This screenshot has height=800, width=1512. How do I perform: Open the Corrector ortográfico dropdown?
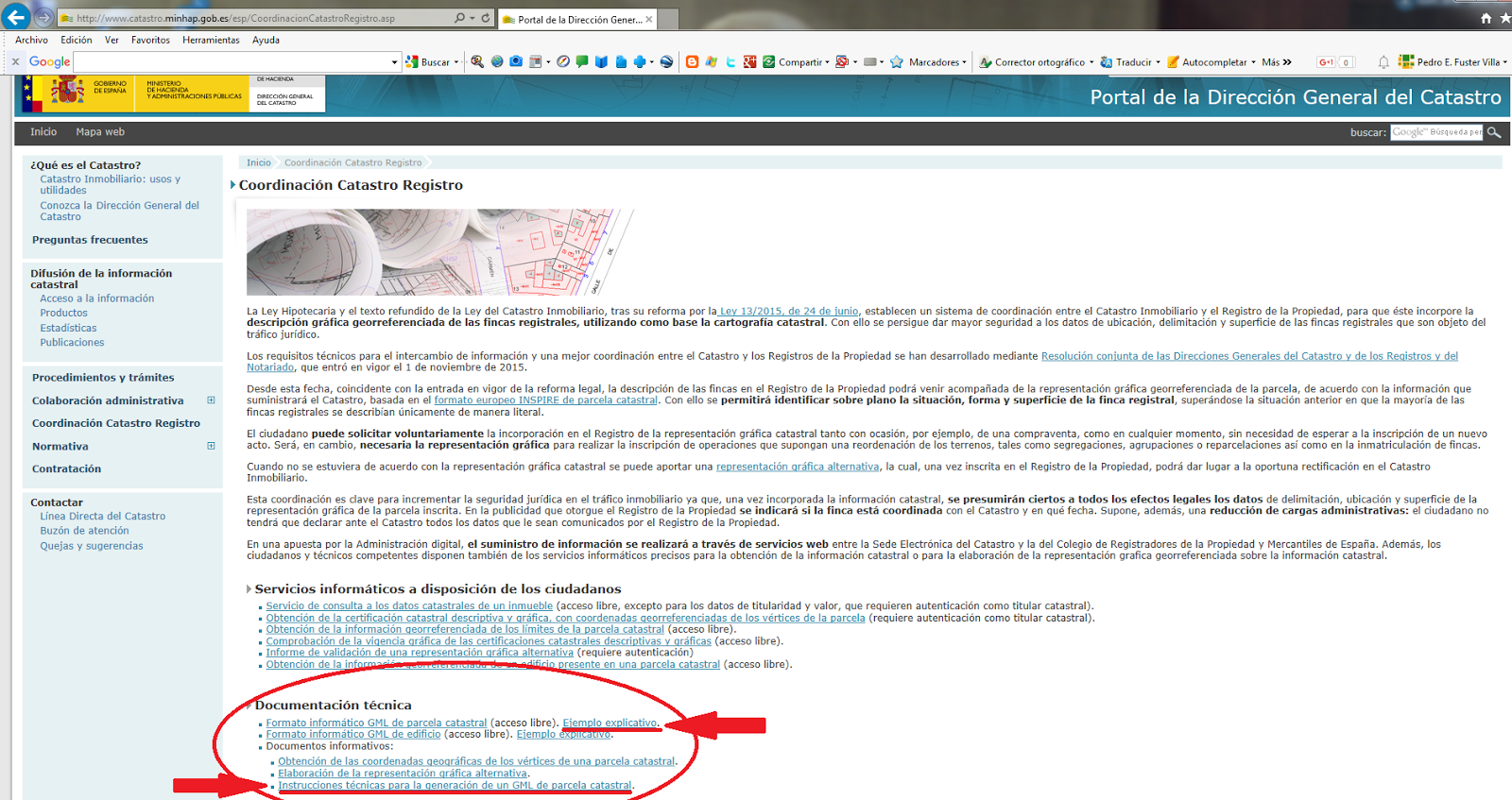point(1091,62)
